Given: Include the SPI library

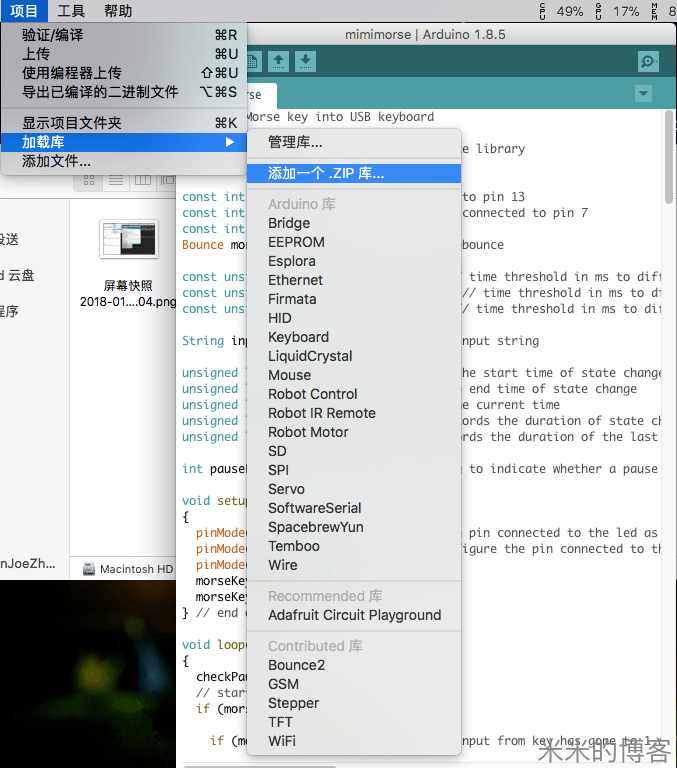Looking at the screenshot, I should [354, 470].
